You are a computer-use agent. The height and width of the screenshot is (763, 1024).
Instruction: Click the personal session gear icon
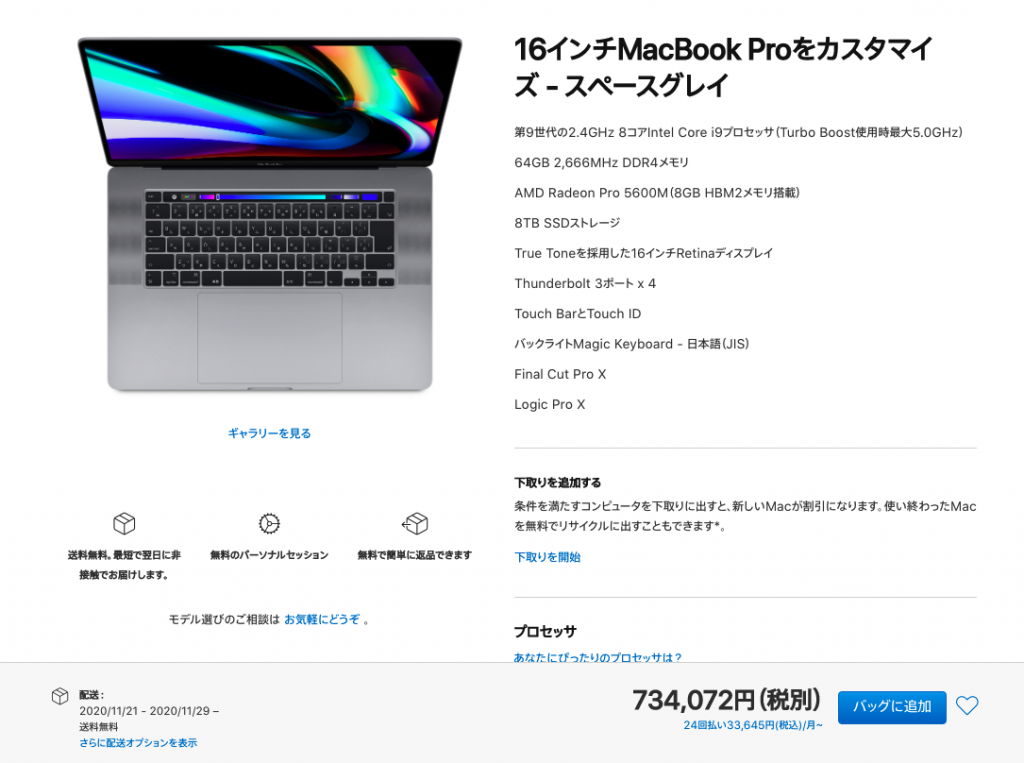click(x=269, y=523)
